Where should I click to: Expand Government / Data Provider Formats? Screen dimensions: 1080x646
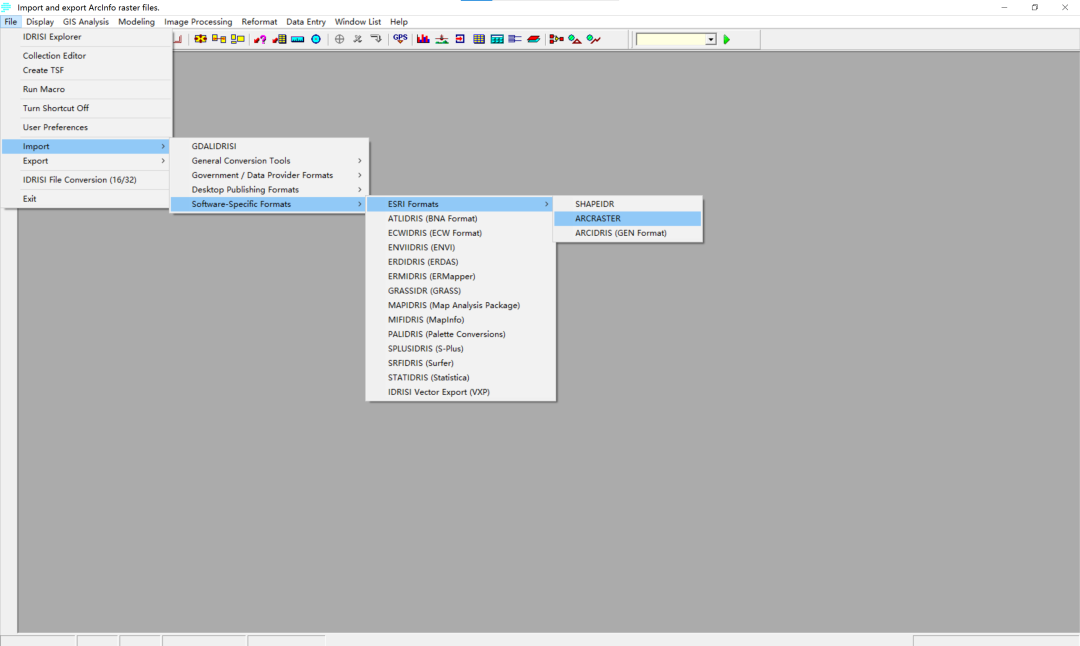pyautogui.click(x=269, y=175)
